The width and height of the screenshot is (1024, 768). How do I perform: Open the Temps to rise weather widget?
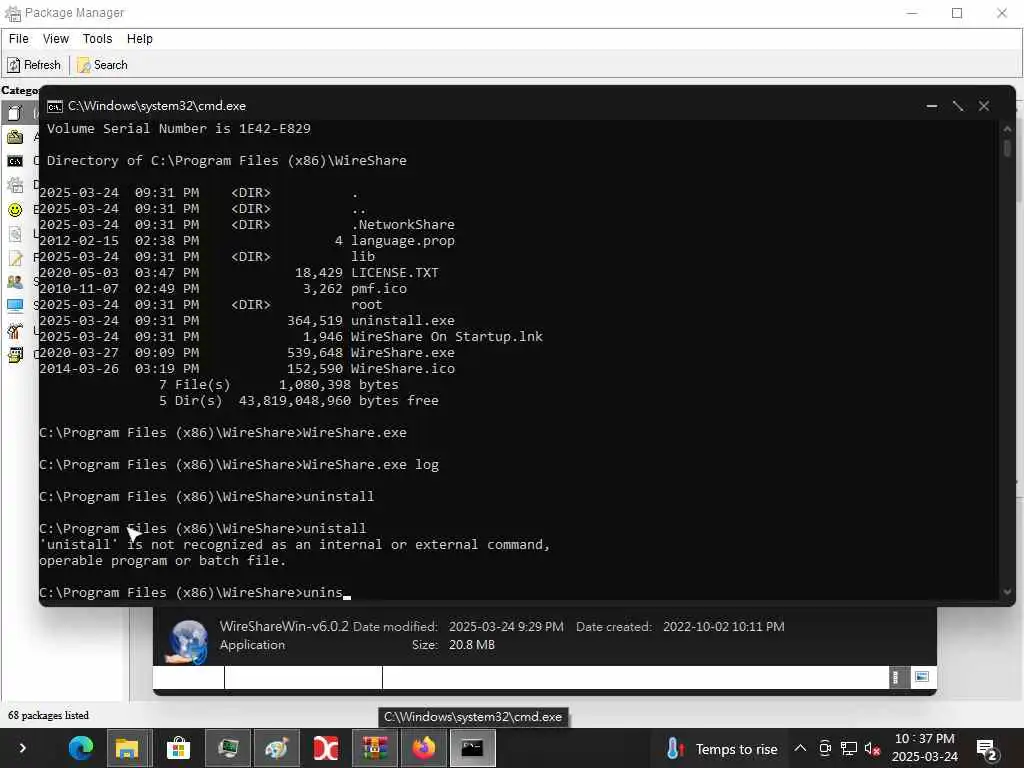point(721,749)
